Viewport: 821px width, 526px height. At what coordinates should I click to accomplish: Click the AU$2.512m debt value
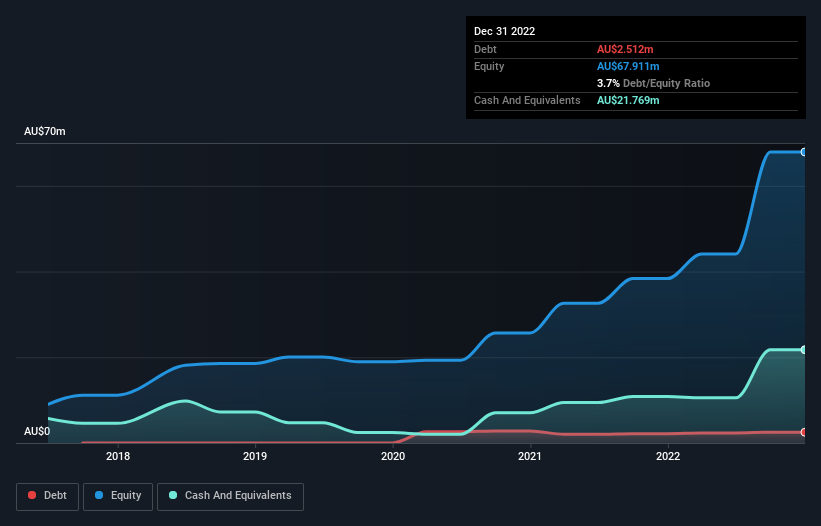point(625,49)
